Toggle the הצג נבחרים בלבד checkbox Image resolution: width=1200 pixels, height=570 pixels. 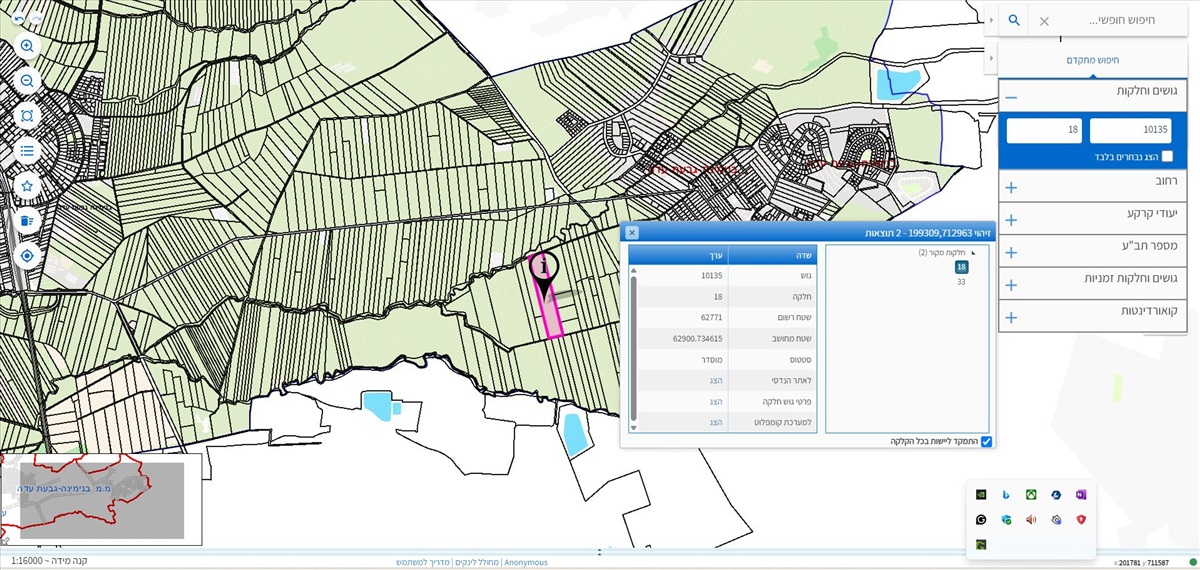tap(1167, 156)
